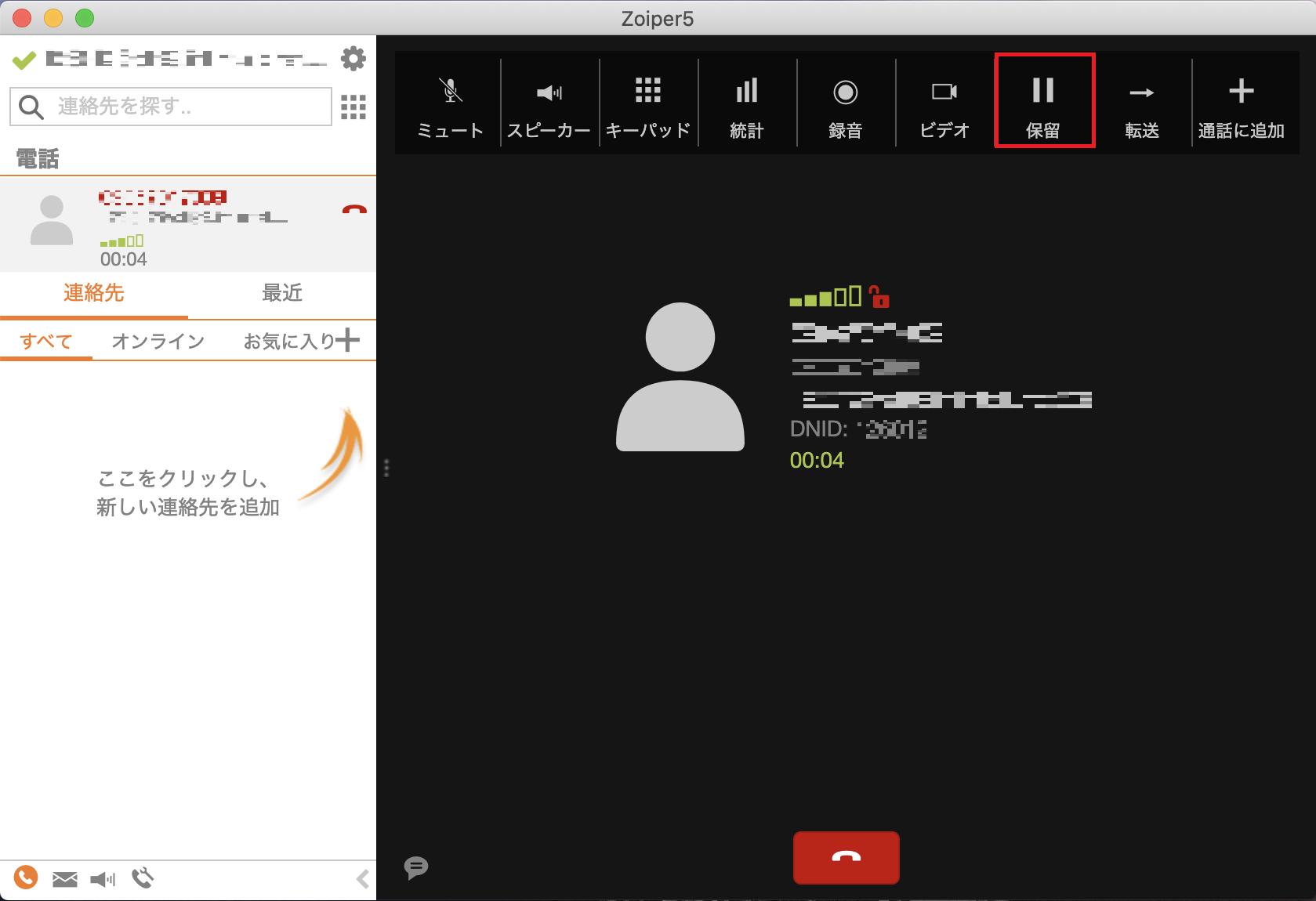Select the オンライン contacts filter
This screenshot has width=1316, height=901.
click(x=158, y=341)
